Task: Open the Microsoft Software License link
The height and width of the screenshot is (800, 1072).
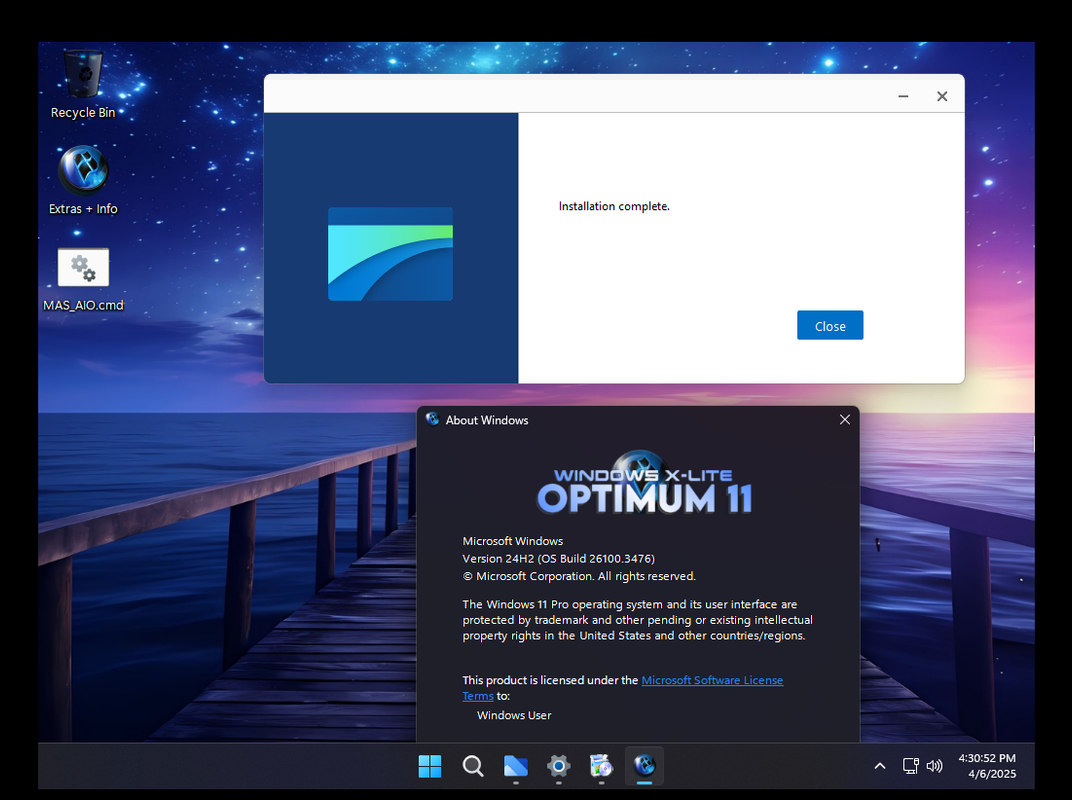Action: [x=712, y=680]
